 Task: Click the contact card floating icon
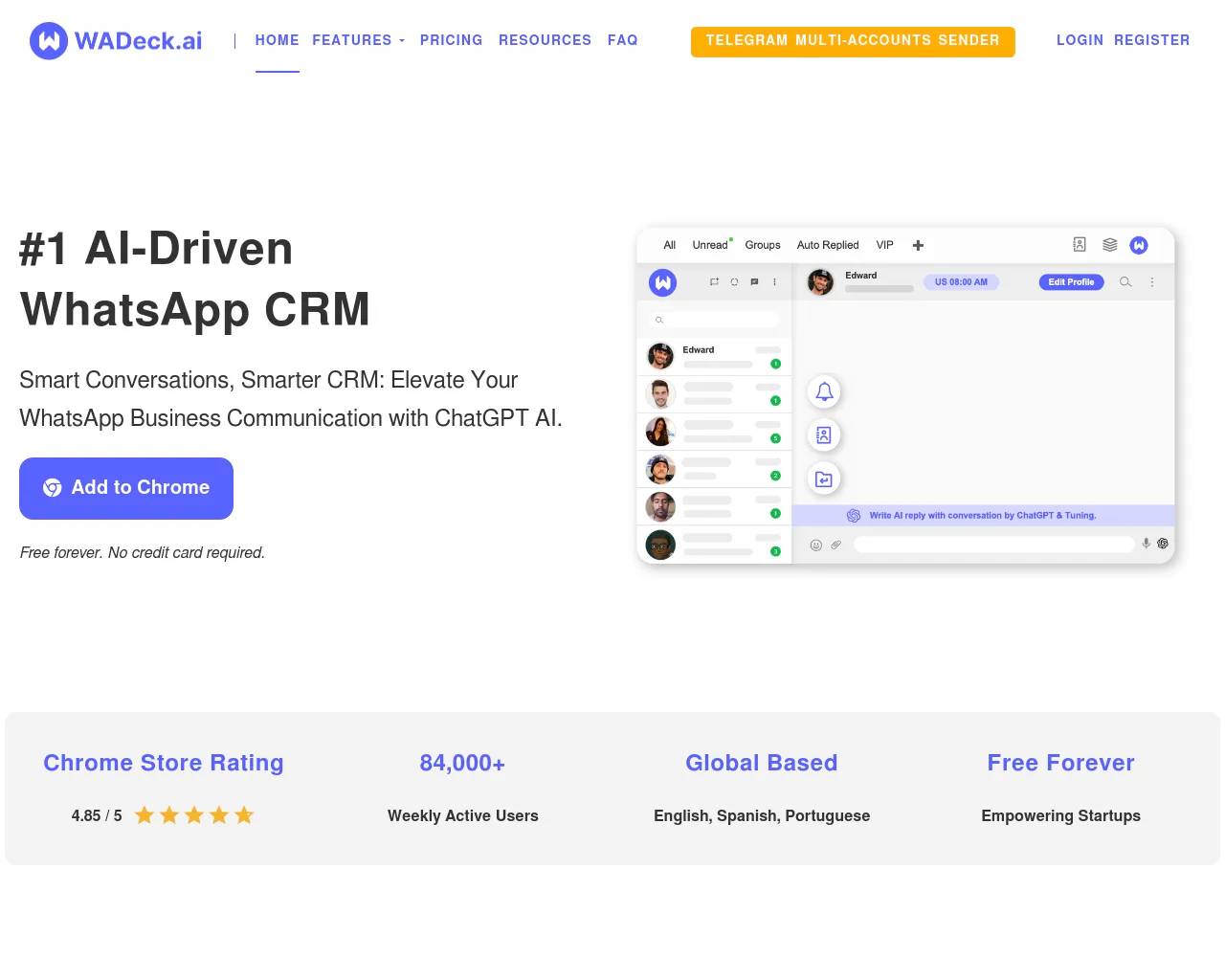click(x=824, y=435)
